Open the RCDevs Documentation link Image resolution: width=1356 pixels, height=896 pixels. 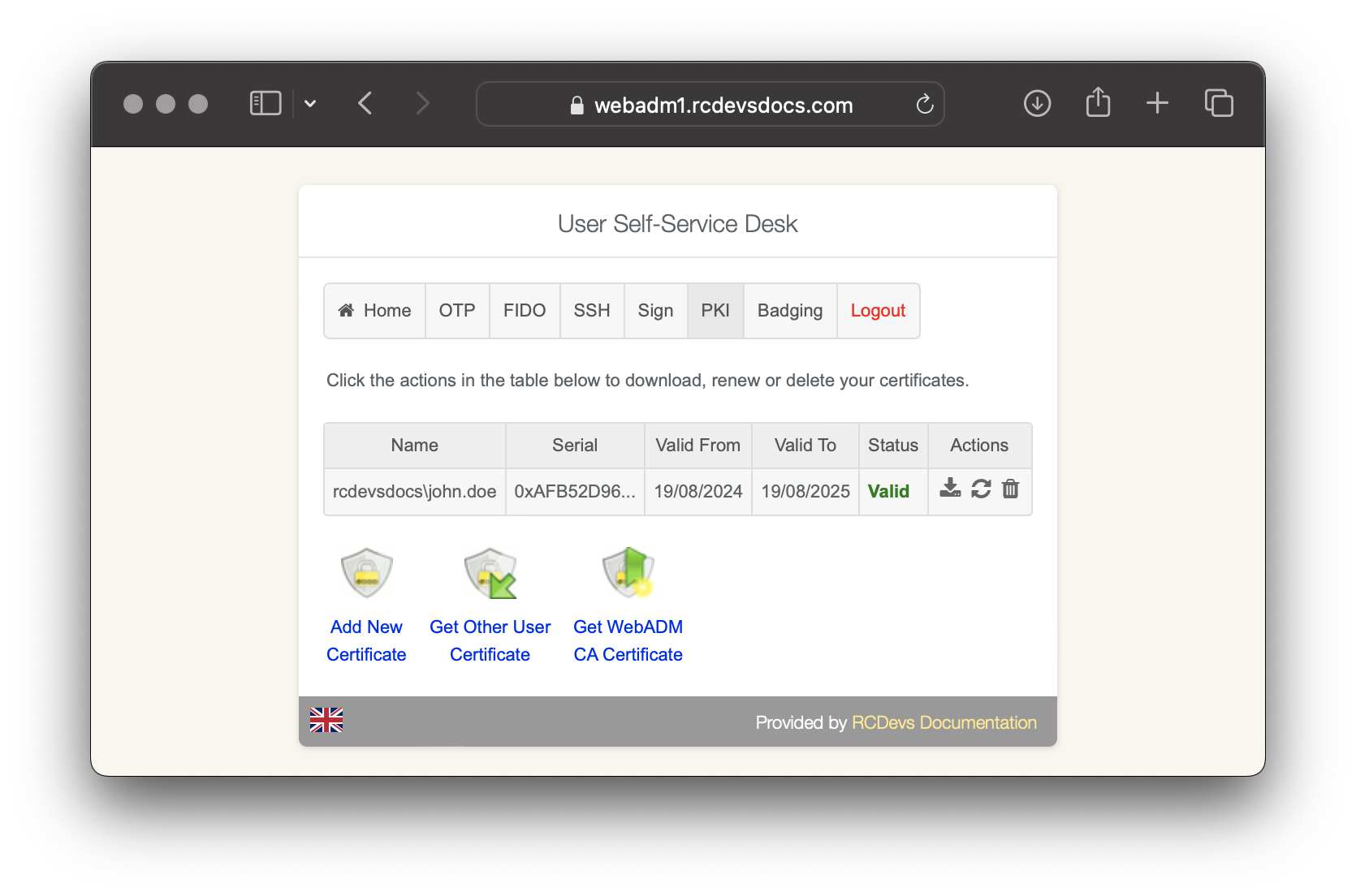(944, 722)
